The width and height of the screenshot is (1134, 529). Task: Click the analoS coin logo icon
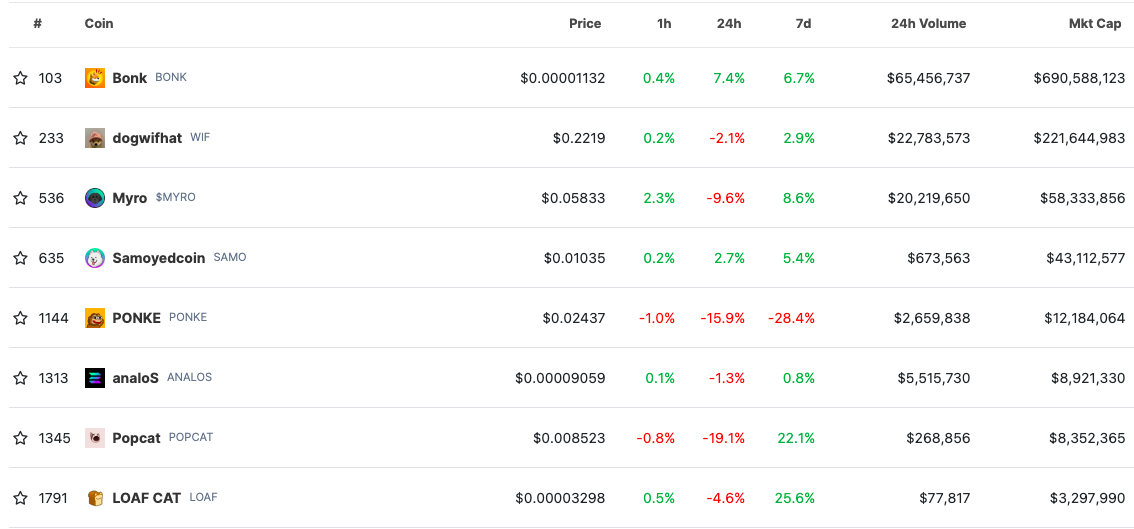pyautogui.click(x=95, y=378)
